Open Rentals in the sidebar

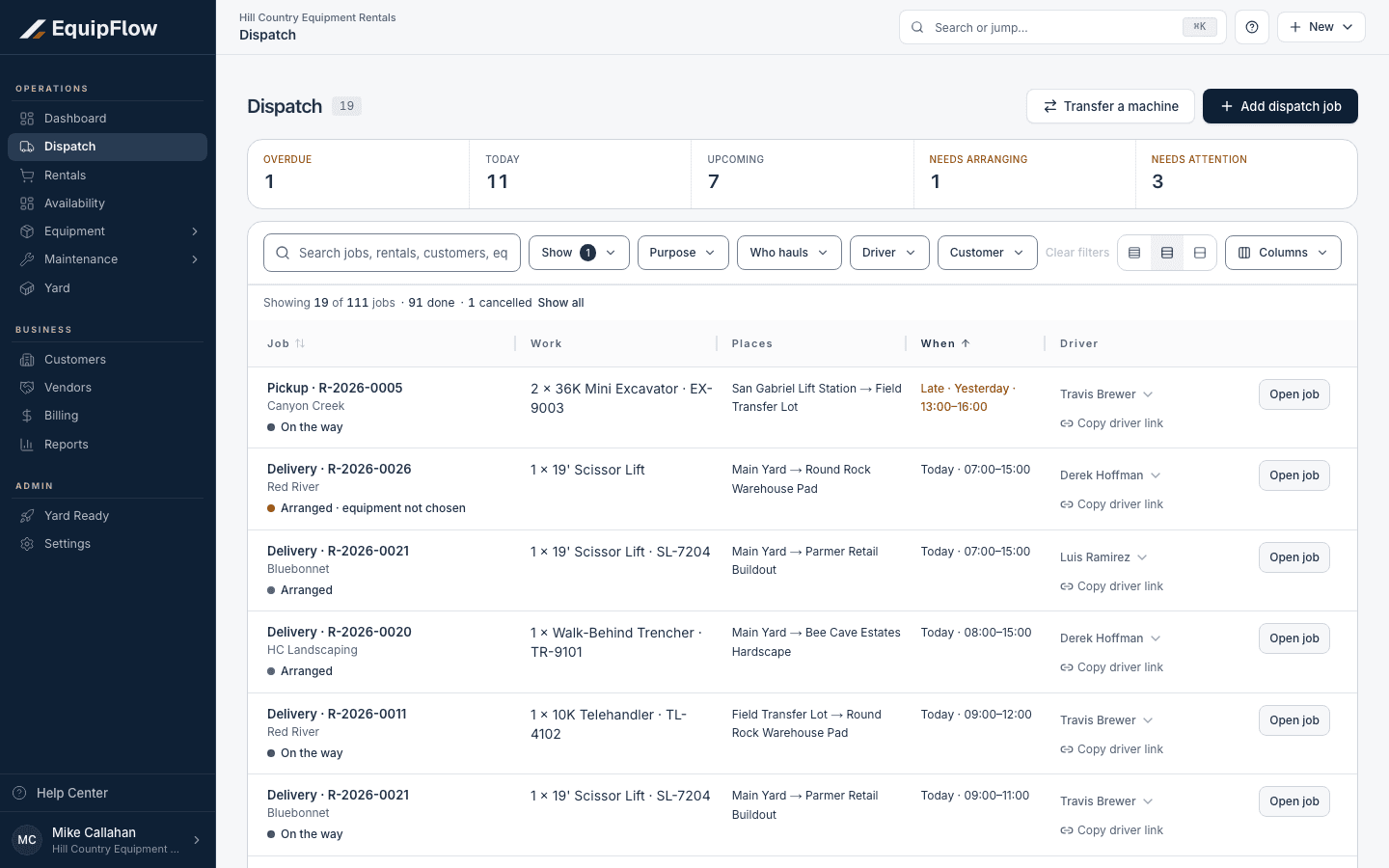107,176
